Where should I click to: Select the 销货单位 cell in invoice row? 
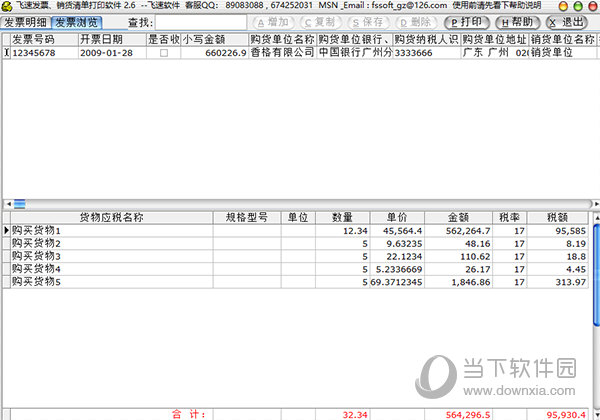(x=562, y=53)
